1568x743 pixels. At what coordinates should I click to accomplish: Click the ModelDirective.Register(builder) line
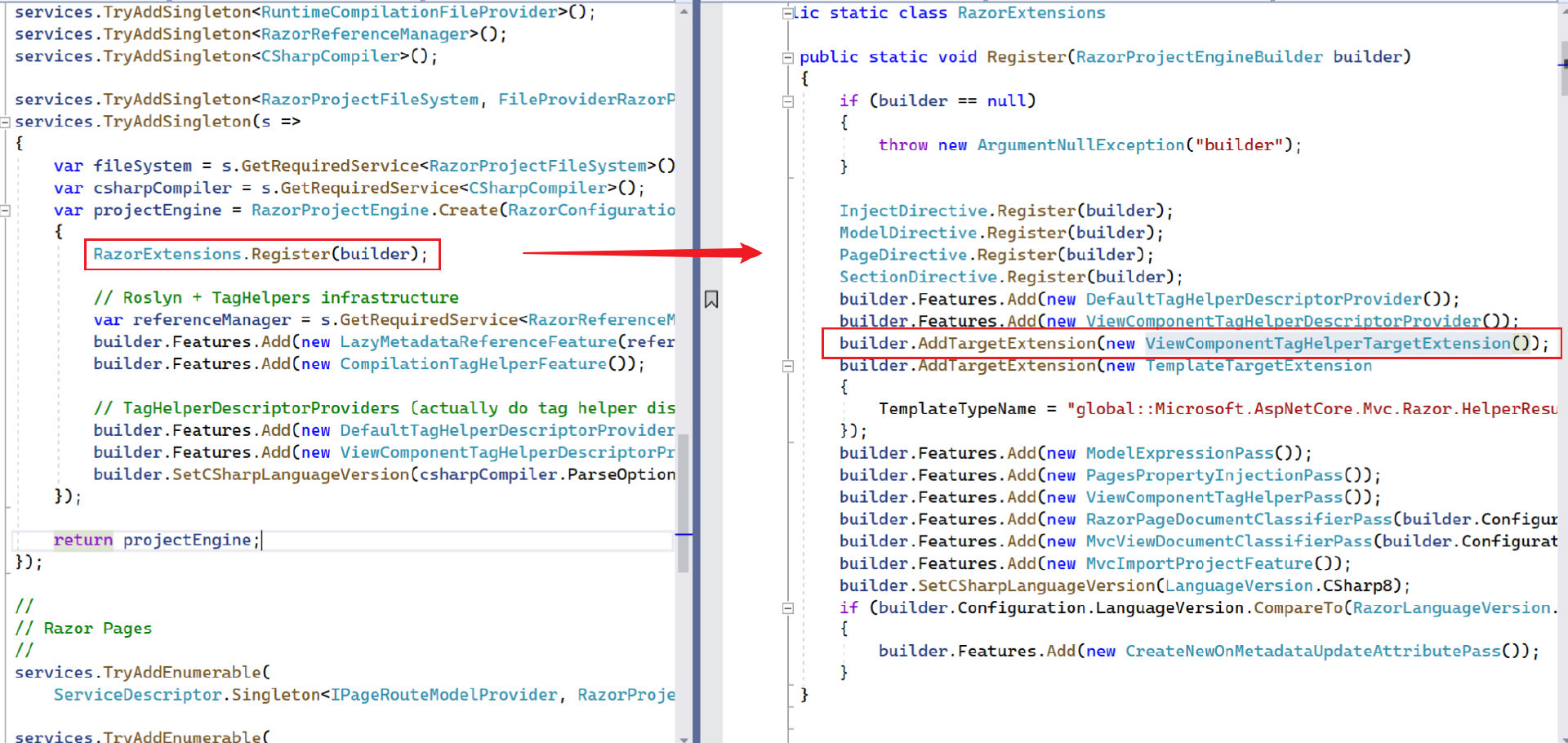click(1001, 234)
